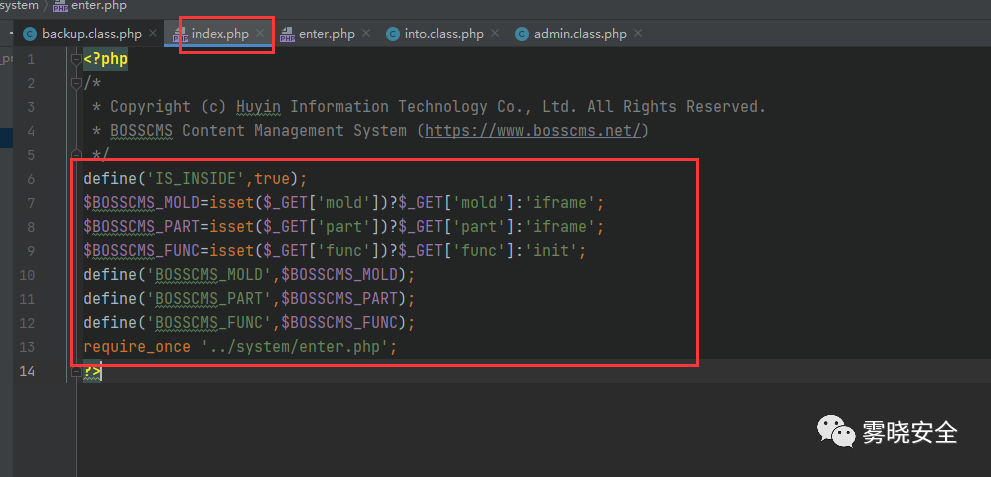Close the backup.class.php tab
Screen dimensions: 991x477
pyautogui.click(x=153, y=34)
